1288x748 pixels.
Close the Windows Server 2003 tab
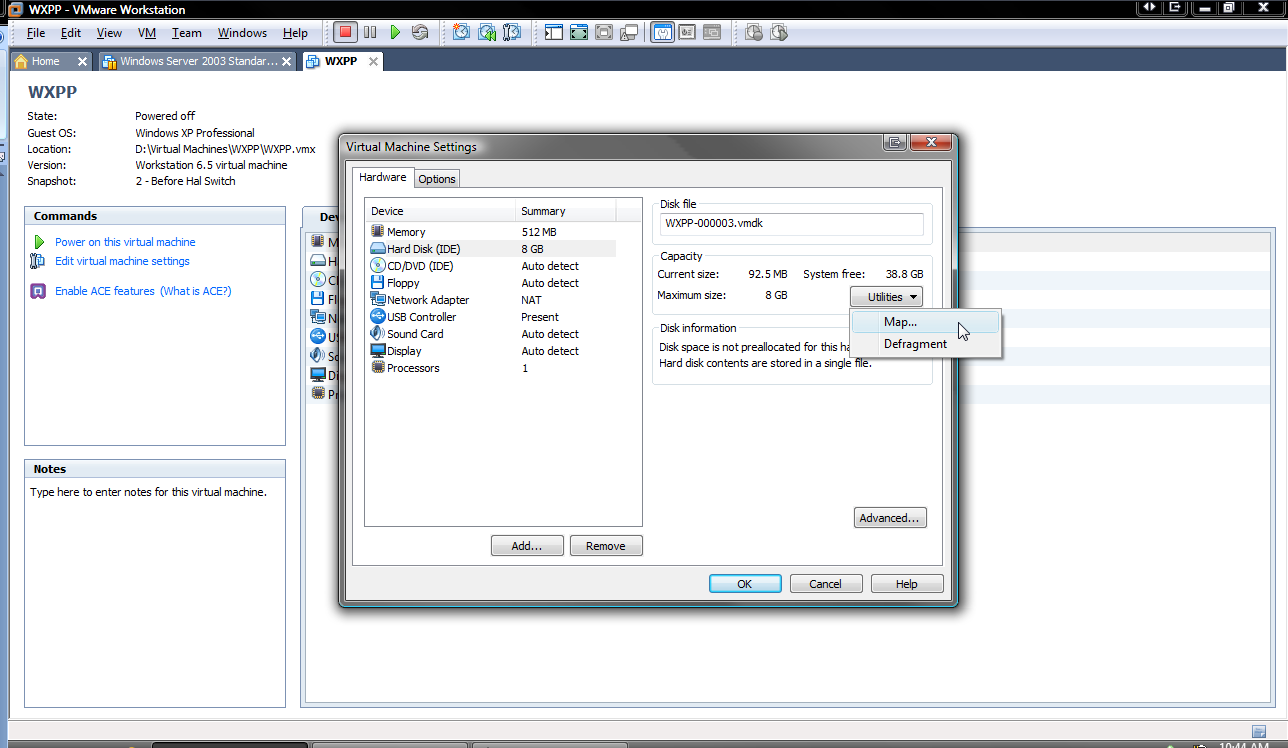[x=286, y=61]
